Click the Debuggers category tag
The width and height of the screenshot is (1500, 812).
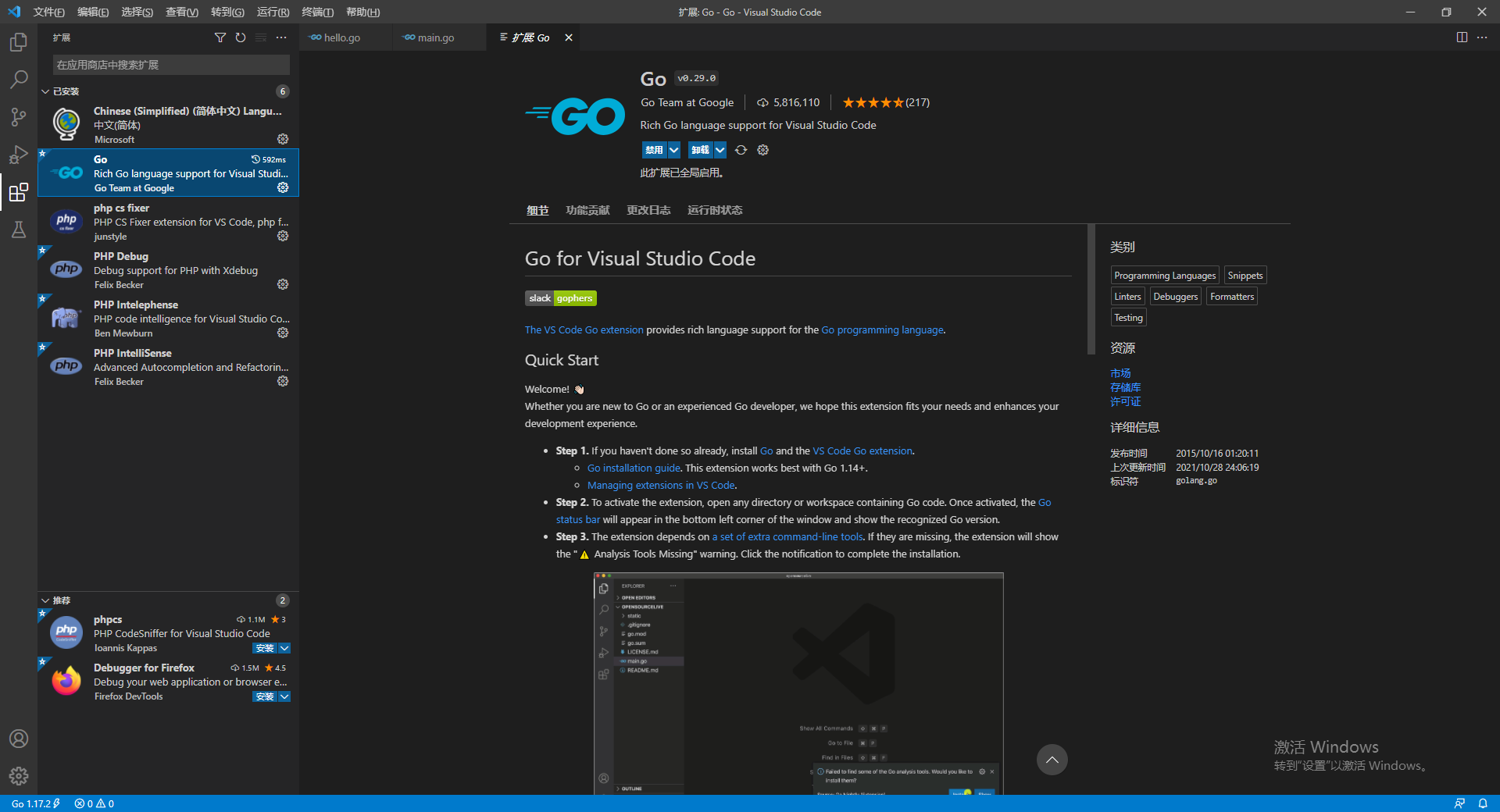pyautogui.click(x=1175, y=297)
